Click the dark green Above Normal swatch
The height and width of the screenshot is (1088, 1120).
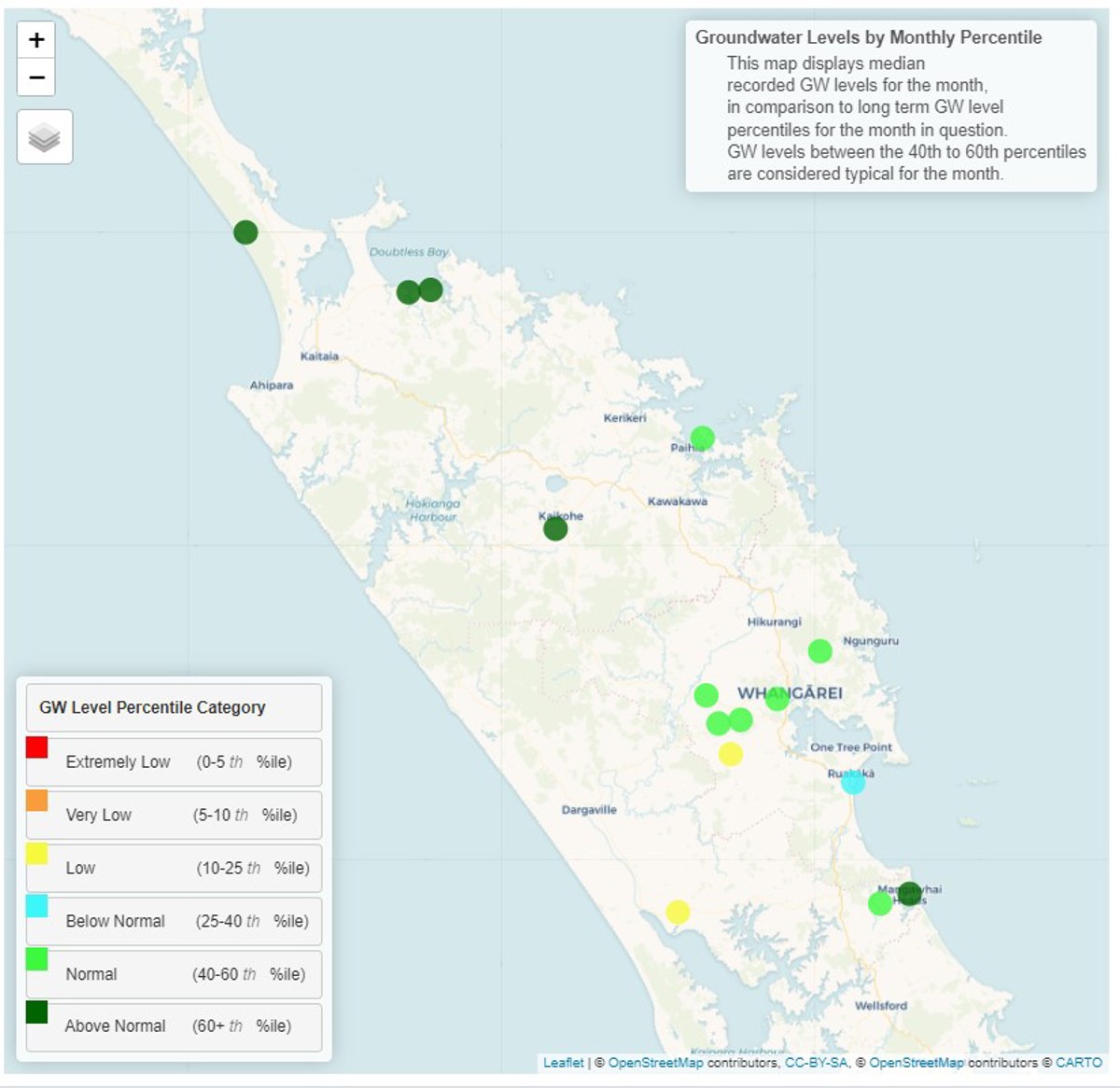tap(37, 1012)
